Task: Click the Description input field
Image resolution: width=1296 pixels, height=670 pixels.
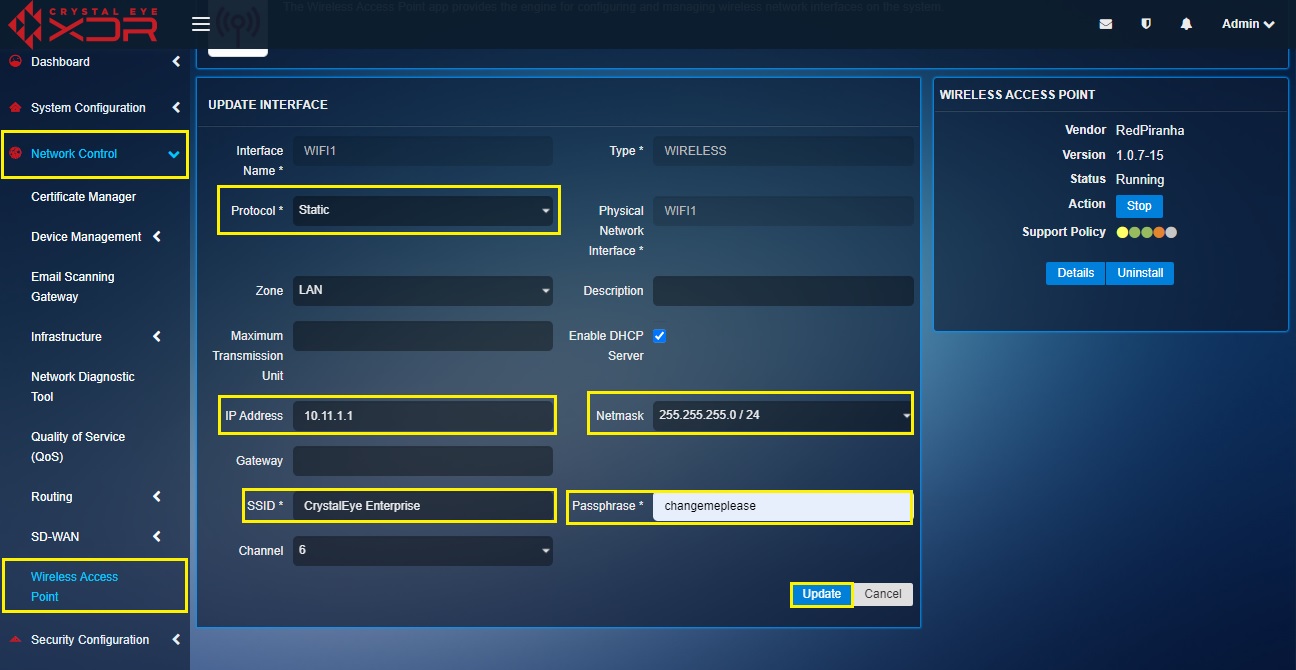Action: tap(783, 291)
